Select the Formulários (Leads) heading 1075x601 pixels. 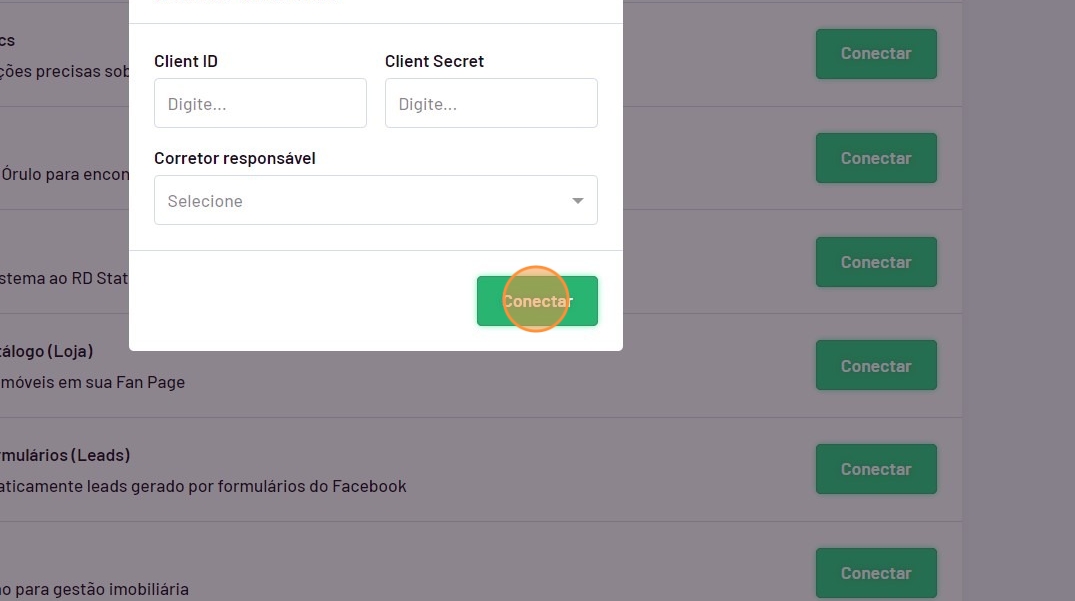point(66,455)
